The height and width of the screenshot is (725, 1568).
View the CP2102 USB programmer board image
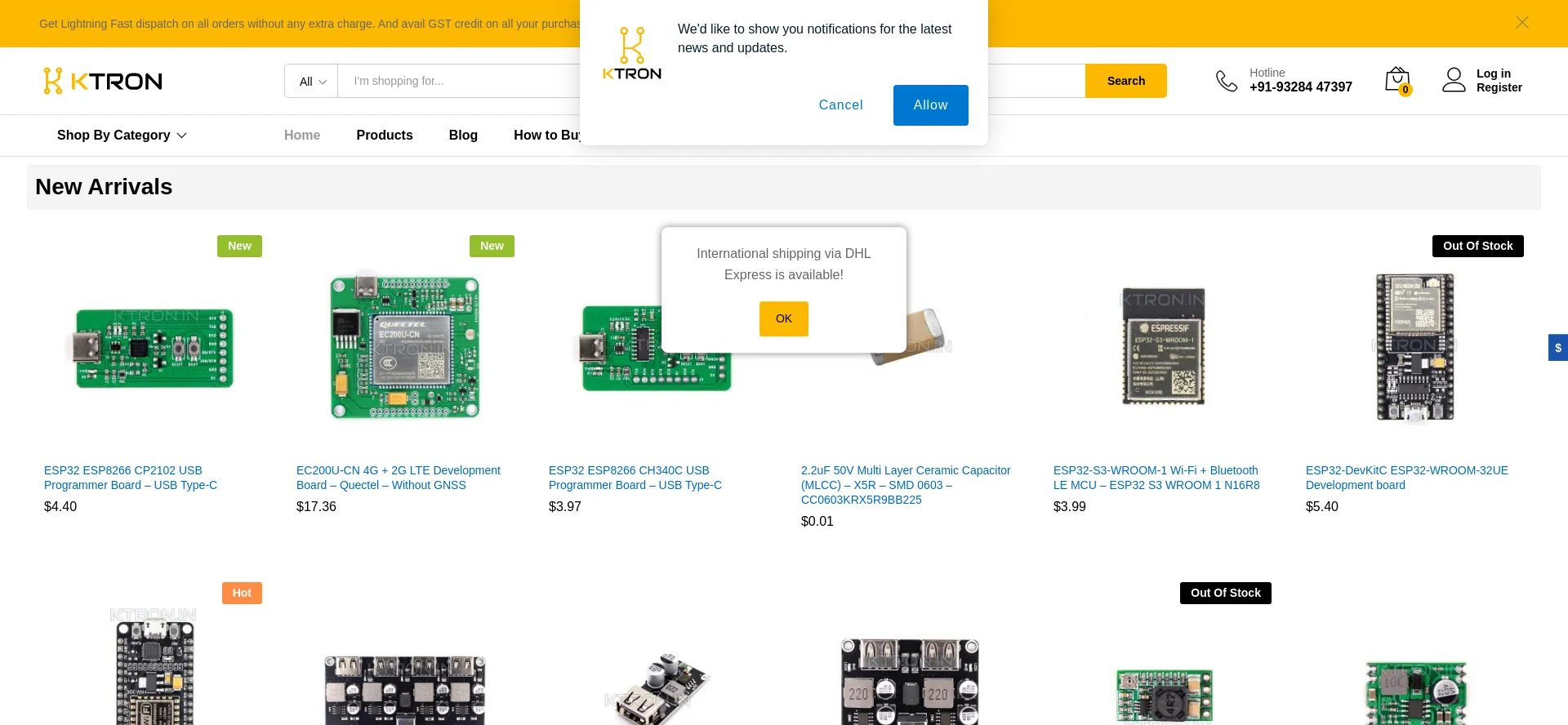154,348
